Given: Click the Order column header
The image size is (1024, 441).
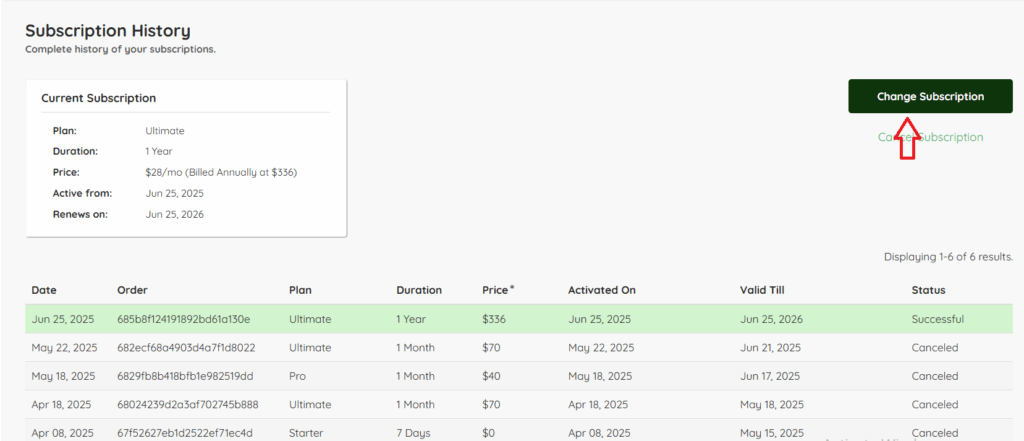Looking at the screenshot, I should pos(132,290).
